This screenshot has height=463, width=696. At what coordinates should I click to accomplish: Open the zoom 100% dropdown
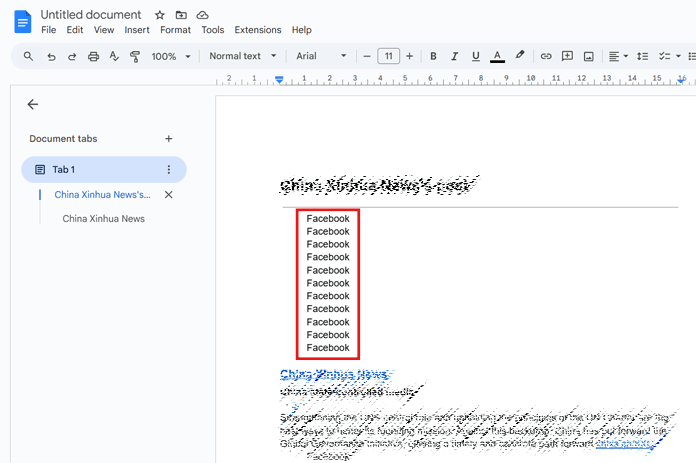[171, 56]
